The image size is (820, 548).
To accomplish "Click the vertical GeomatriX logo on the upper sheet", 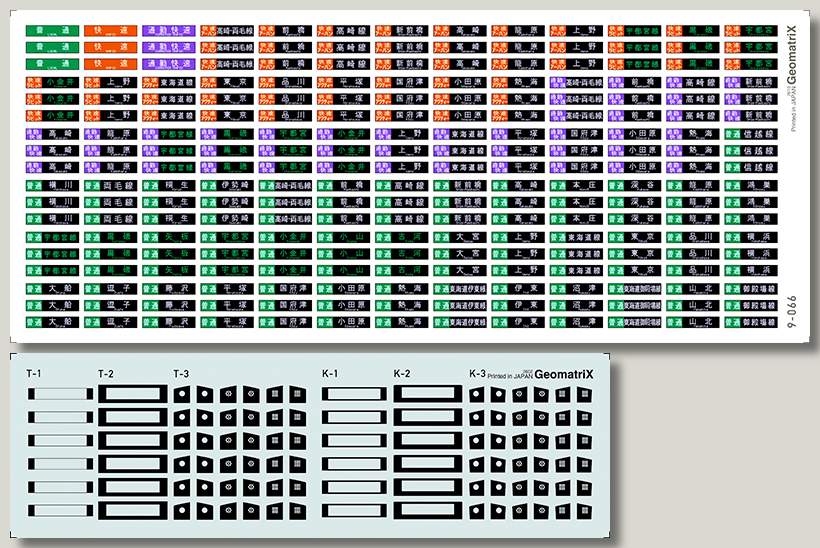I will click(x=791, y=54).
